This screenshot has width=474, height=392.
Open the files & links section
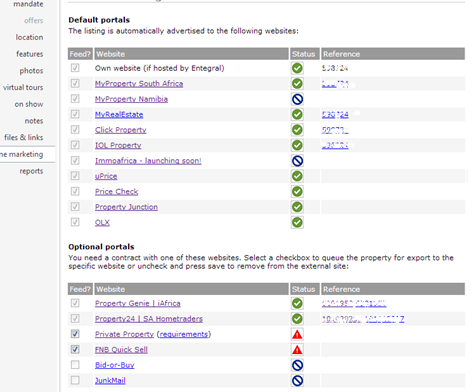click(24, 137)
